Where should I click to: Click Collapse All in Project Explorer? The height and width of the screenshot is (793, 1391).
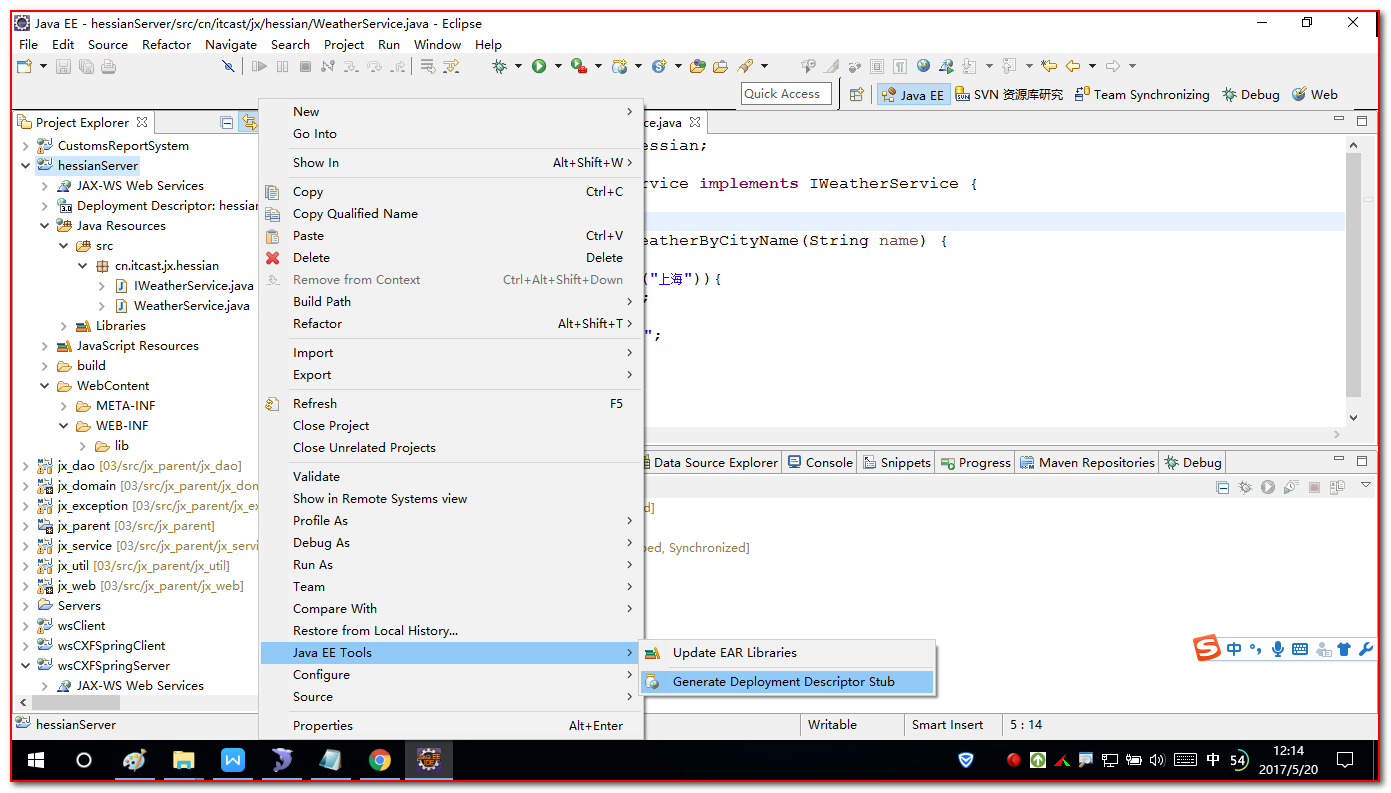coord(227,122)
